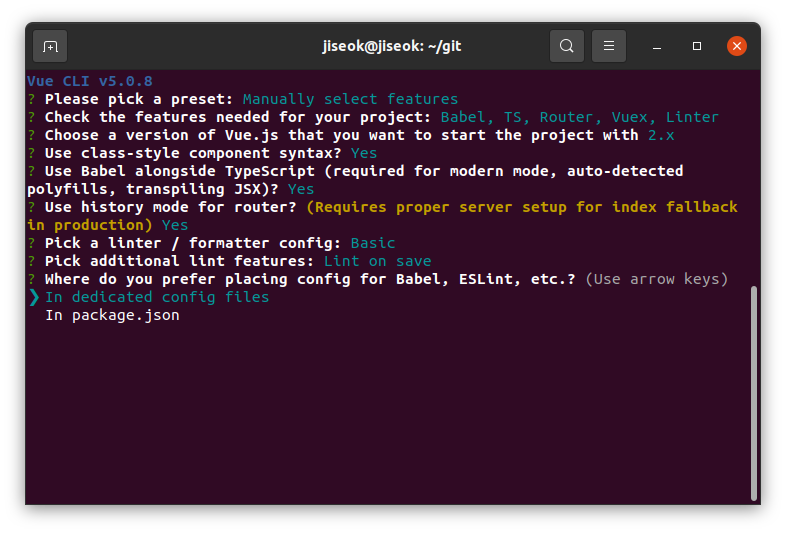
Task: Click the 'Vue CLI v5.0.8' header text
Action: point(90,81)
